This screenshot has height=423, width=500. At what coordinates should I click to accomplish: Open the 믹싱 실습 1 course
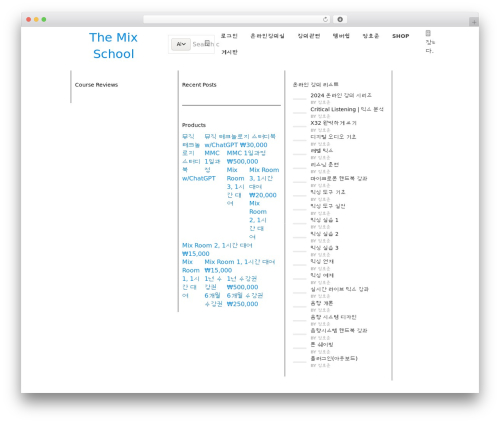coord(324,220)
